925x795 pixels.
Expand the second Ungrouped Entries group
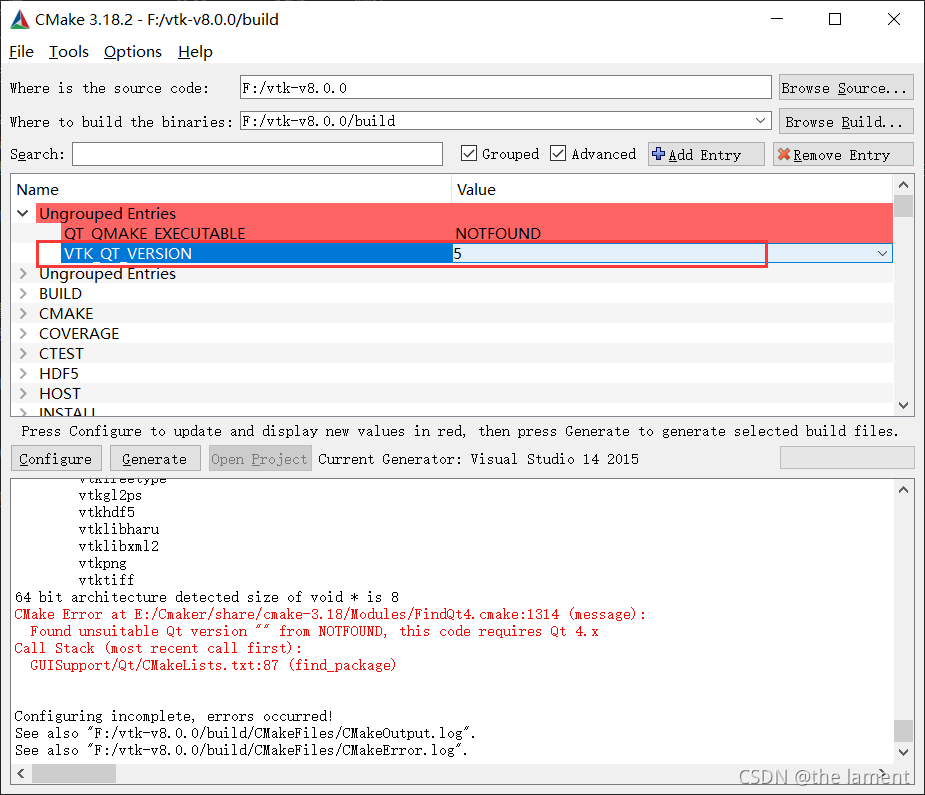pyautogui.click(x=23, y=274)
